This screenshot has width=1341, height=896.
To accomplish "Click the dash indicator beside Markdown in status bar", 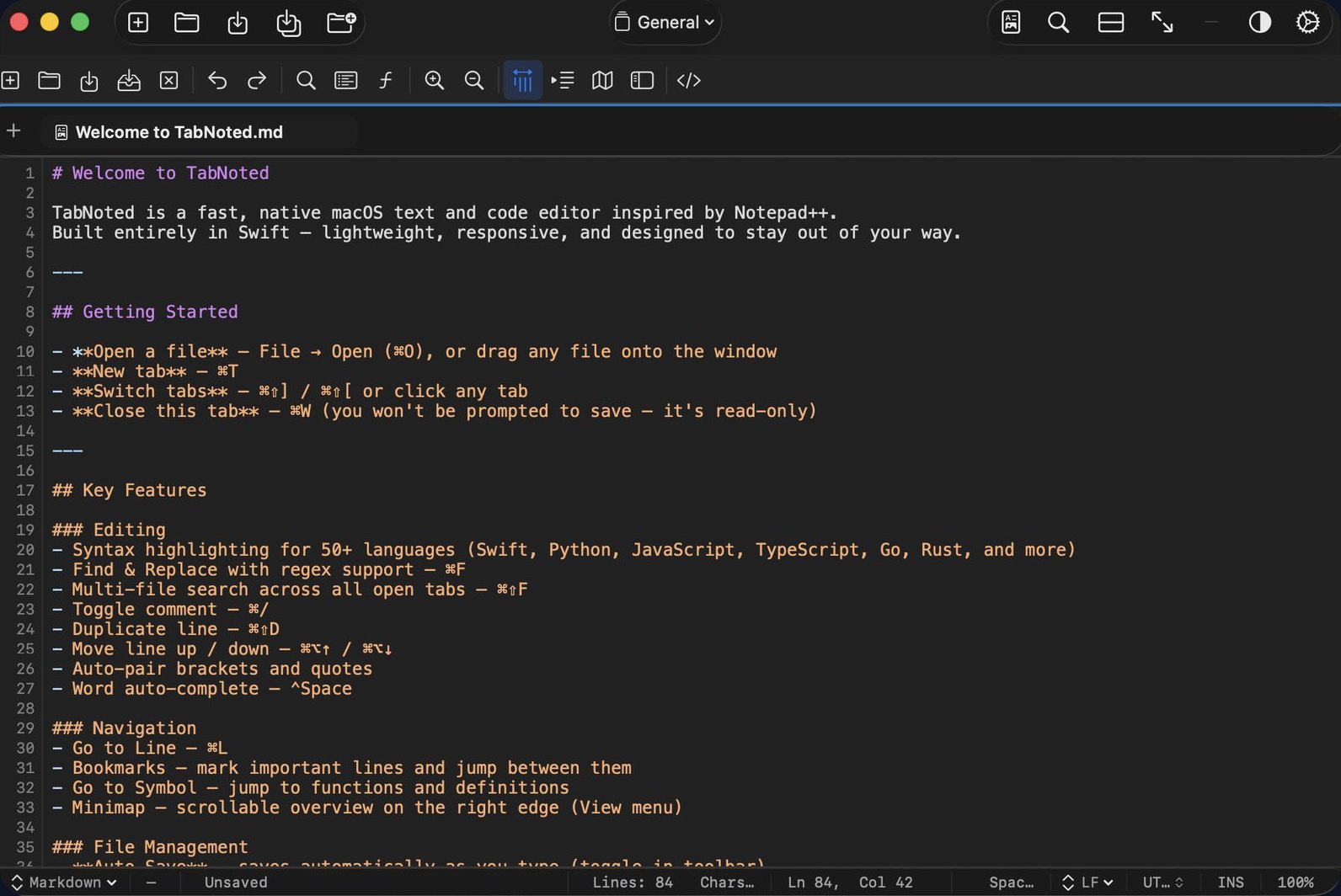I will click(151, 882).
